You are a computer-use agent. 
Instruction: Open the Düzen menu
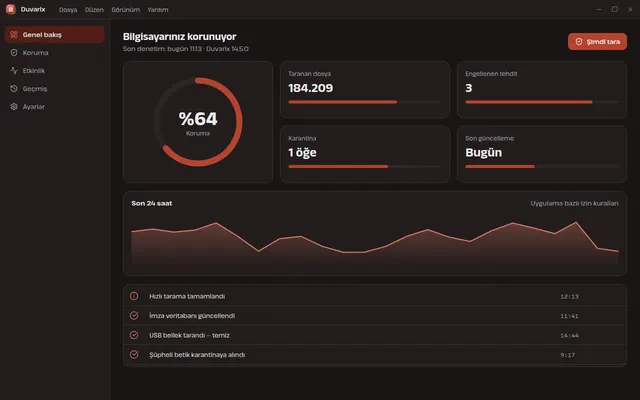pyautogui.click(x=94, y=9)
